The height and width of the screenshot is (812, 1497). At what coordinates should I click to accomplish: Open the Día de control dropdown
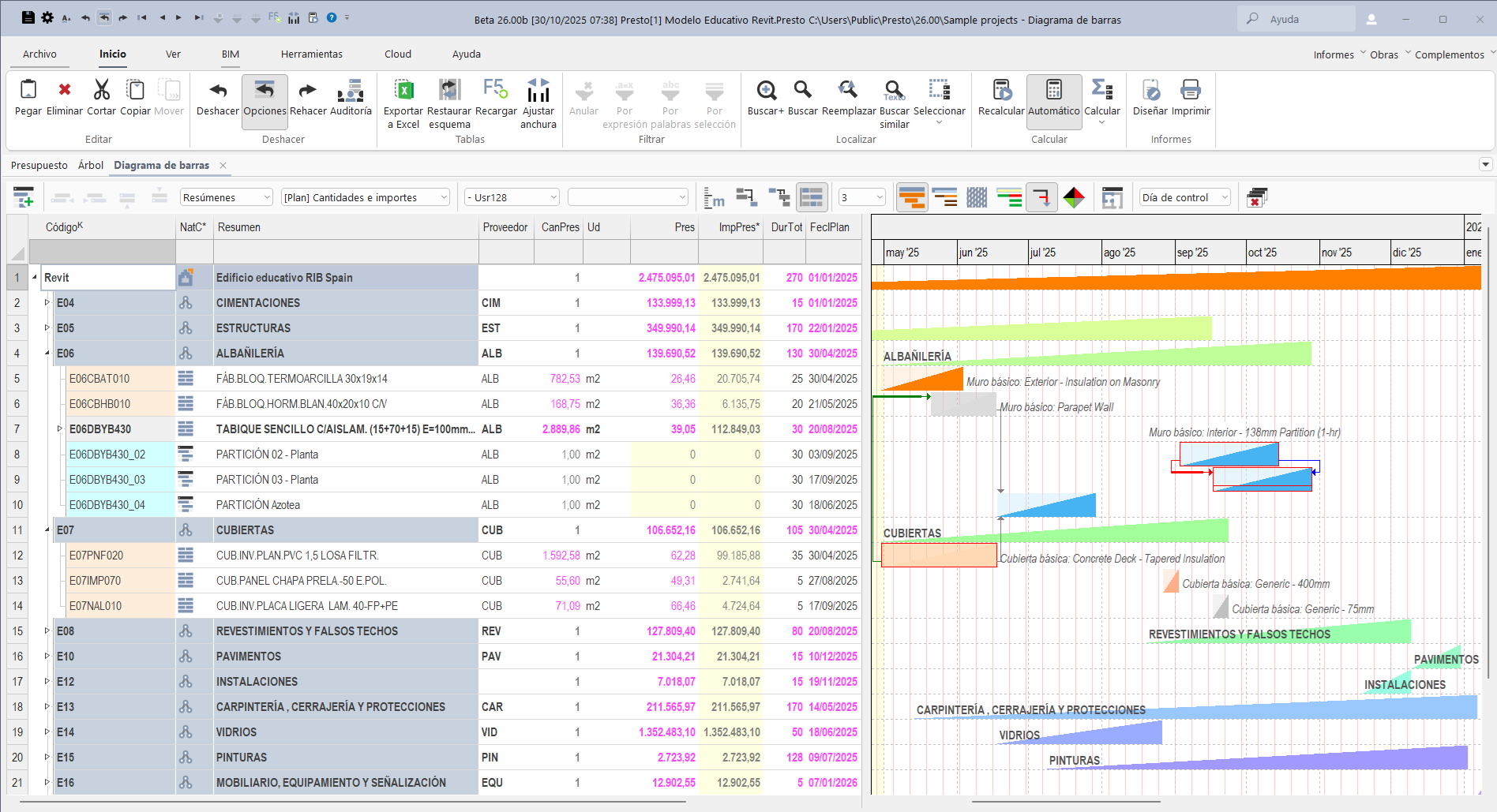click(1184, 197)
